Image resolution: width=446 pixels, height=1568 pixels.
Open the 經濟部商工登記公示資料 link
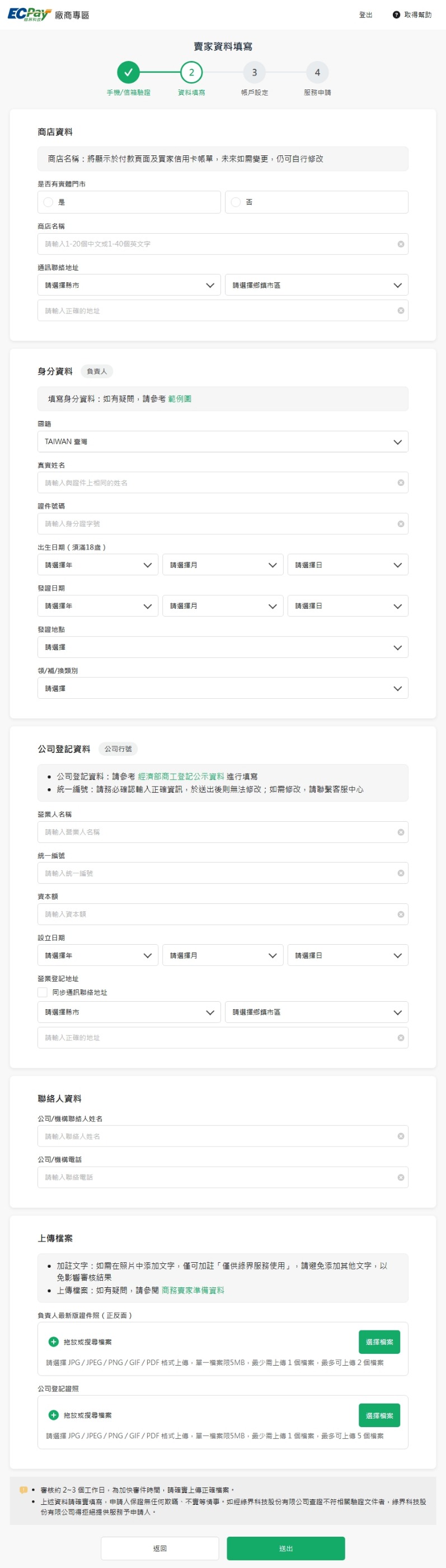click(x=181, y=776)
